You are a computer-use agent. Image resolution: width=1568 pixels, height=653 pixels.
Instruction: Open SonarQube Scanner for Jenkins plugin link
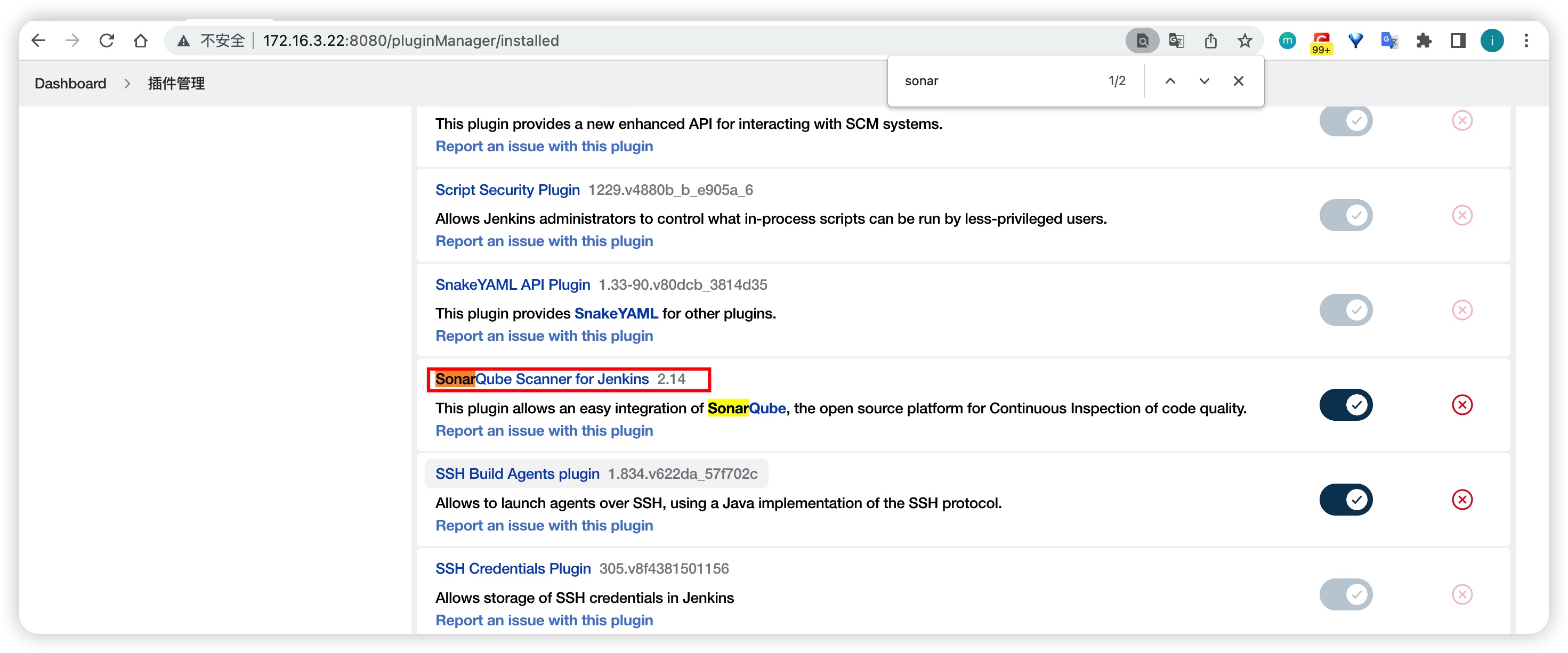click(x=541, y=379)
